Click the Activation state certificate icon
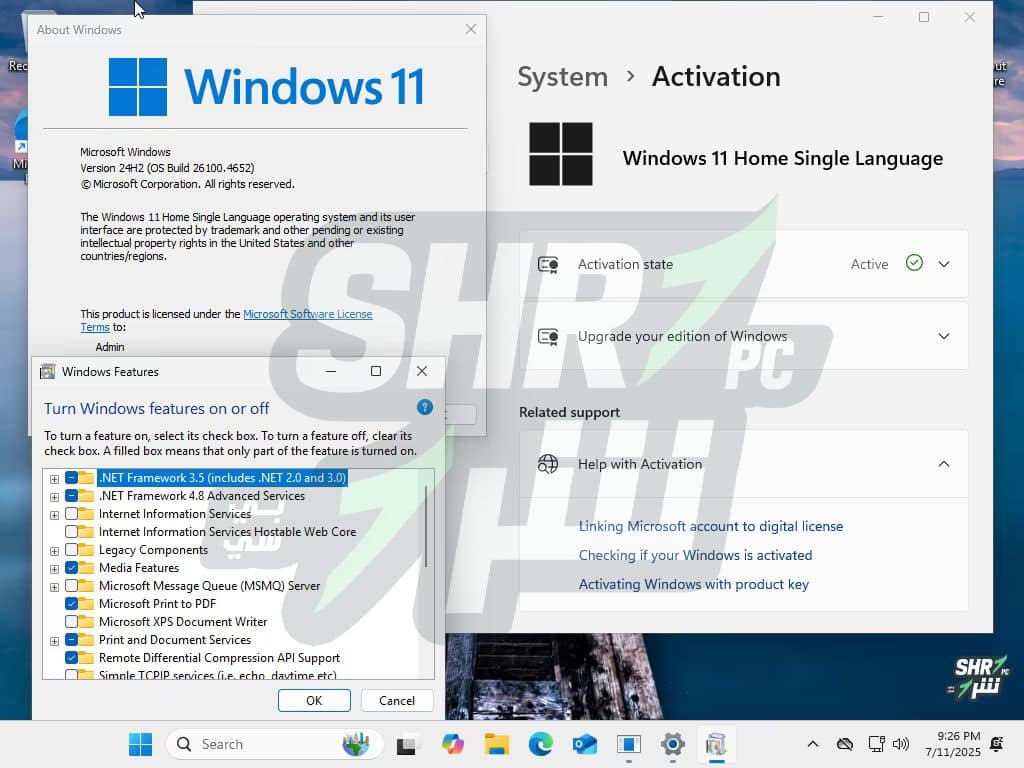The height and width of the screenshot is (768, 1024). [548, 264]
